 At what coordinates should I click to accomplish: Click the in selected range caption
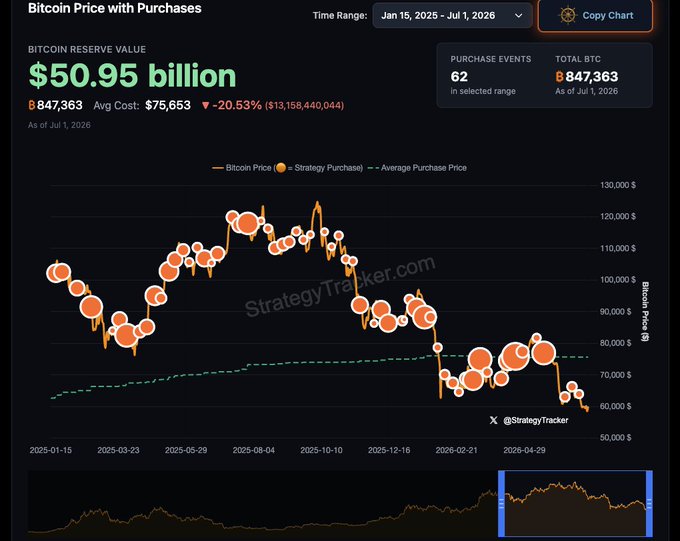click(483, 91)
